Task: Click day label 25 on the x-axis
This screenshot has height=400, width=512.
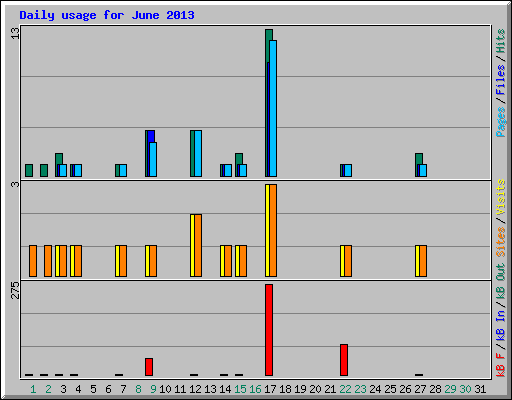Action: (x=390, y=389)
